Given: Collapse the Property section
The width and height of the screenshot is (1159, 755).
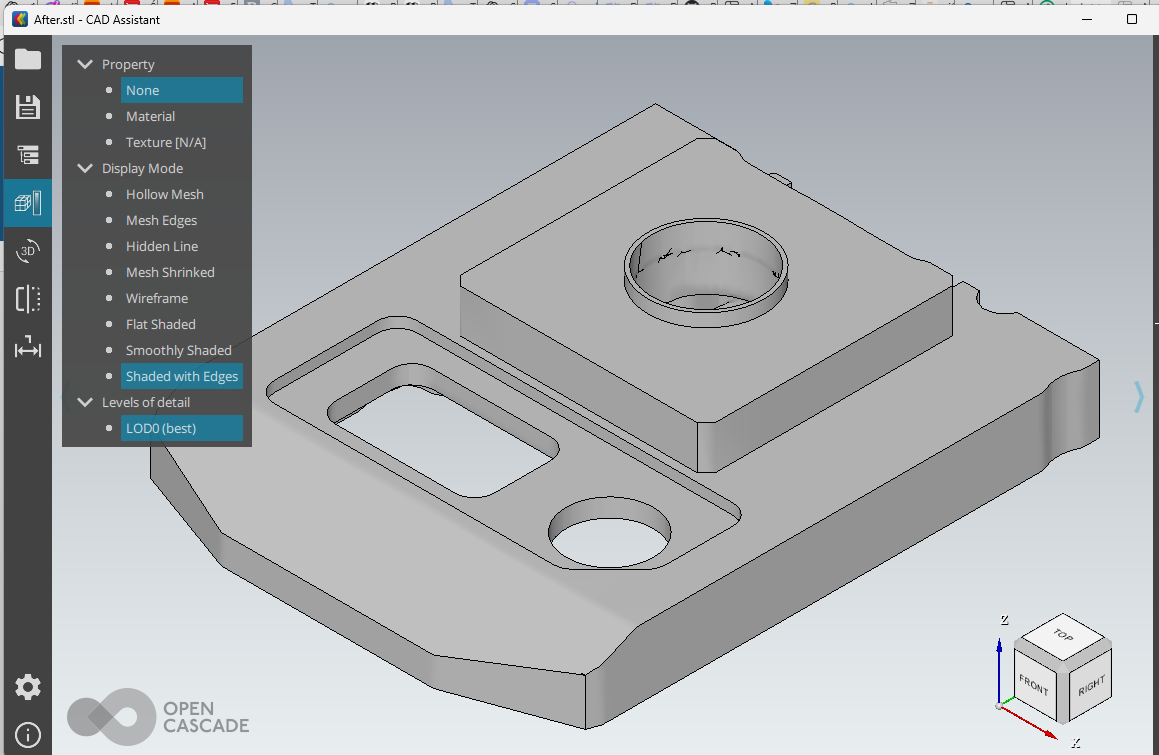Looking at the screenshot, I should click(85, 64).
